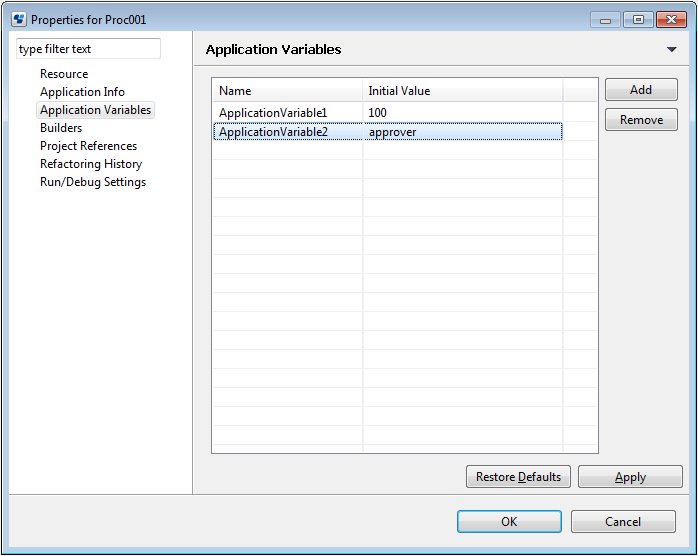The image size is (698, 556).
Task: Click the Properties dialog title bar icon
Action: pos(19,20)
